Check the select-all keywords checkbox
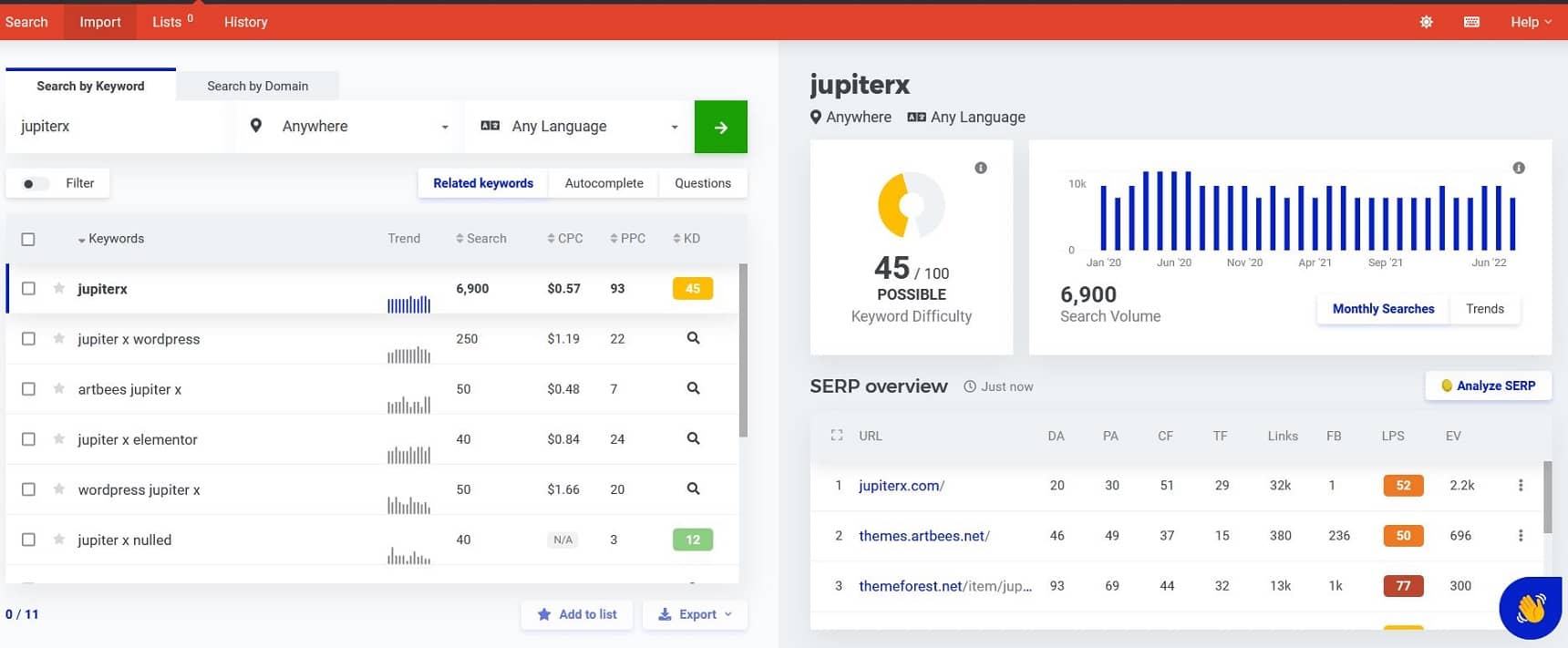Screen dimensions: 1568x648 coord(28,239)
